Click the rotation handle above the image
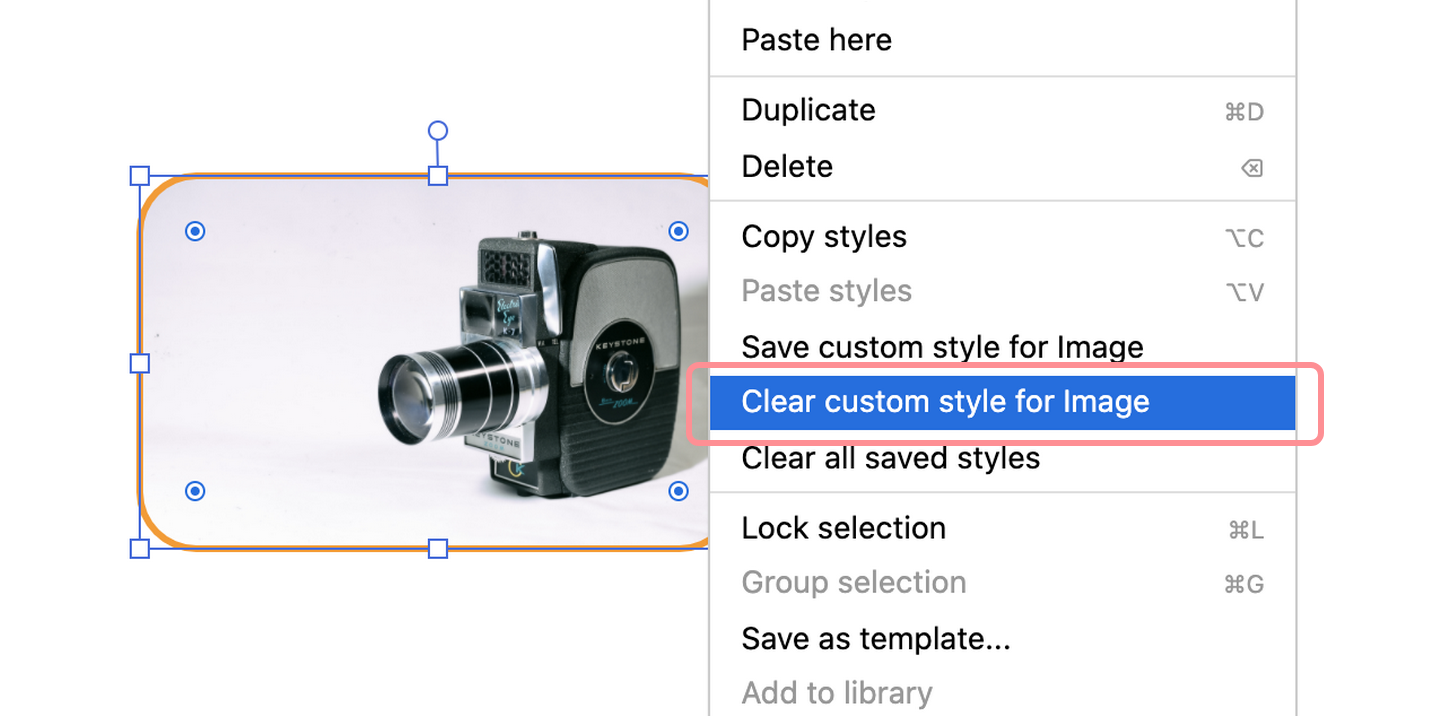The width and height of the screenshot is (1456, 716). coord(437,130)
